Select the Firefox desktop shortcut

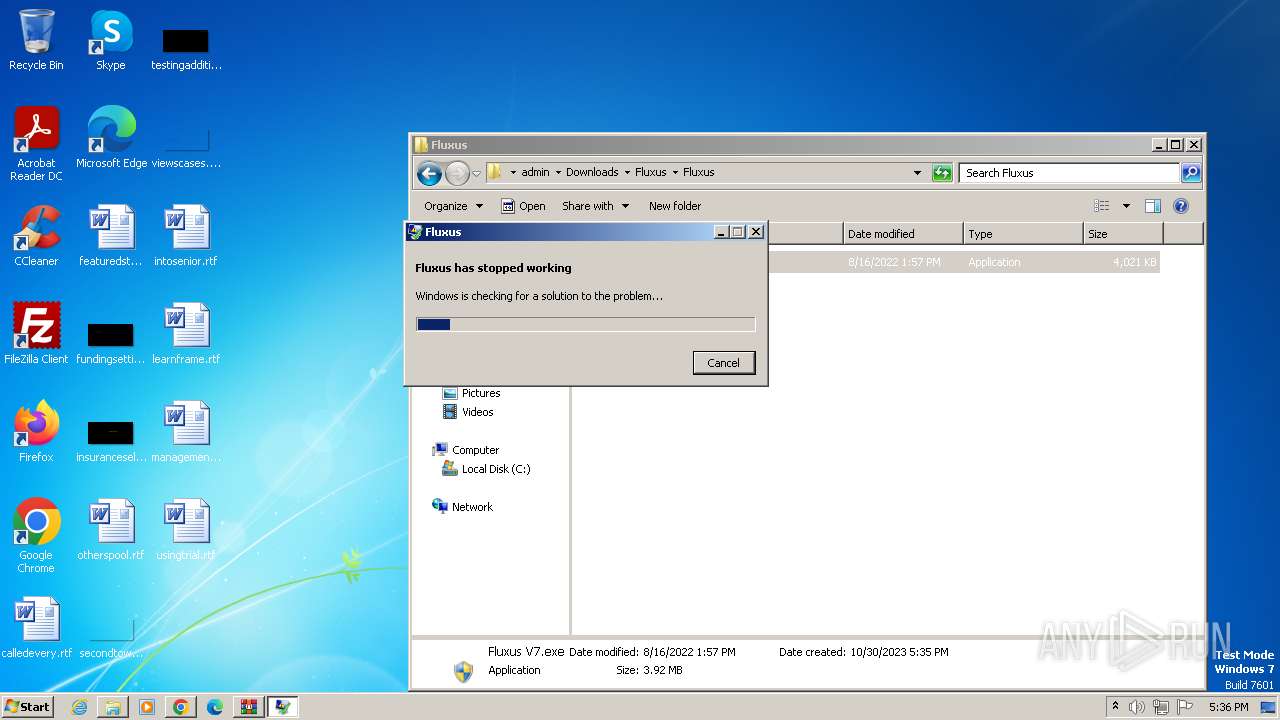[36, 432]
